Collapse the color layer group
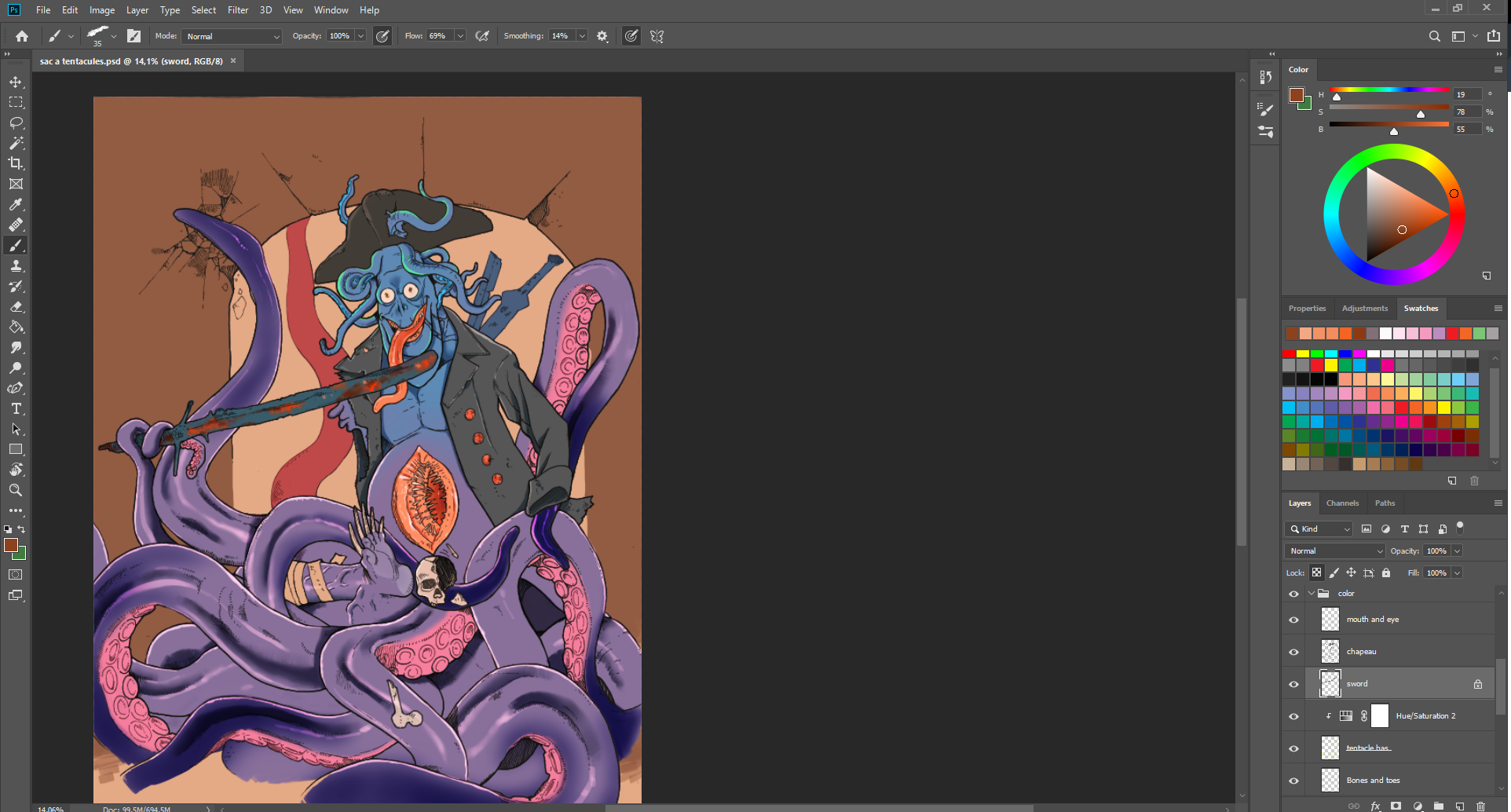 1311,594
